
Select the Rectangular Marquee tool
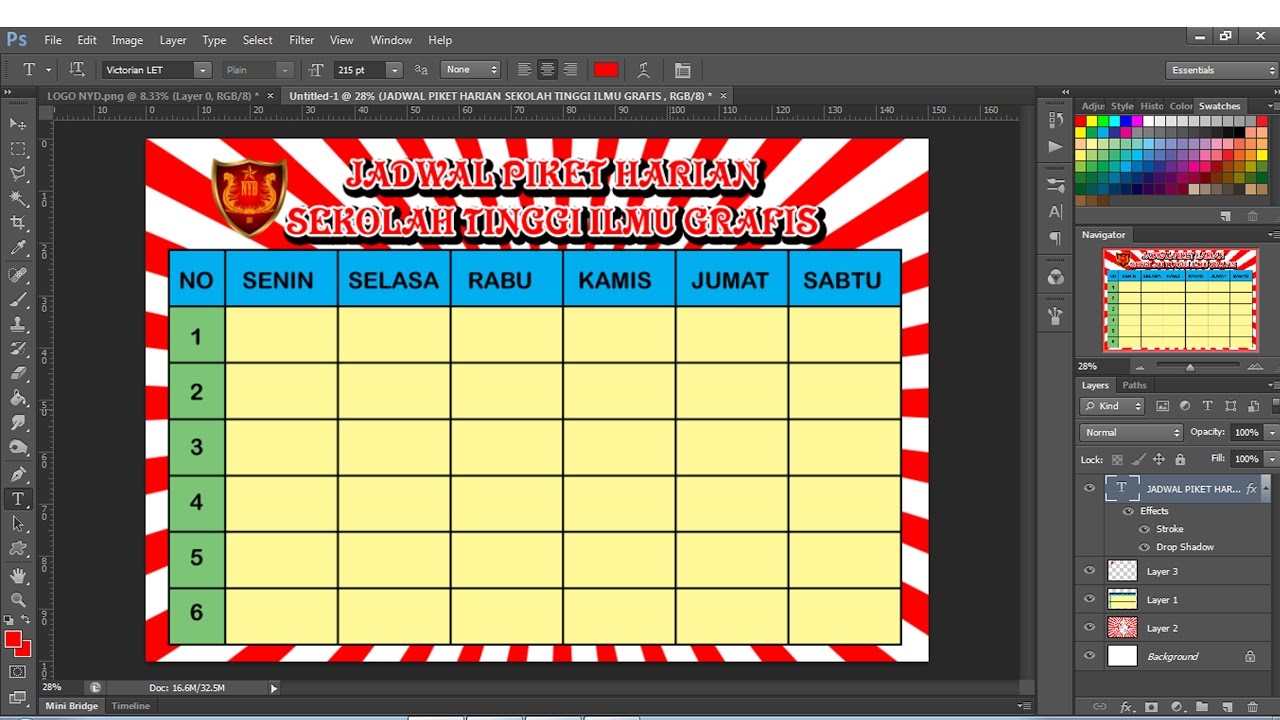coord(18,149)
